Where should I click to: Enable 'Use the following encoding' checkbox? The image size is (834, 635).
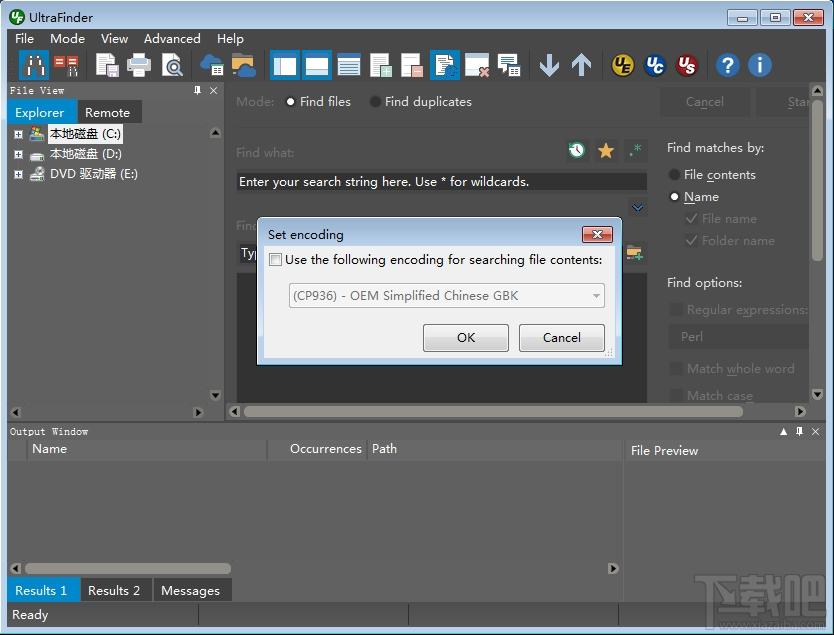[x=275, y=260]
